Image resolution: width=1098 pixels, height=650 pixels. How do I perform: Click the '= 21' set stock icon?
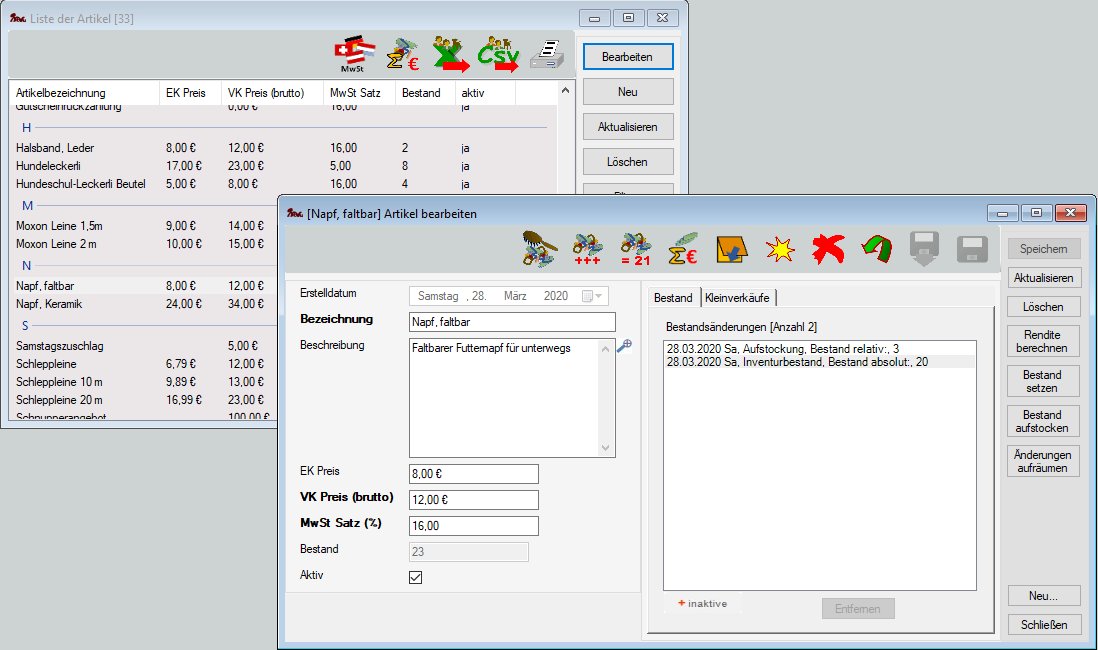click(x=636, y=247)
